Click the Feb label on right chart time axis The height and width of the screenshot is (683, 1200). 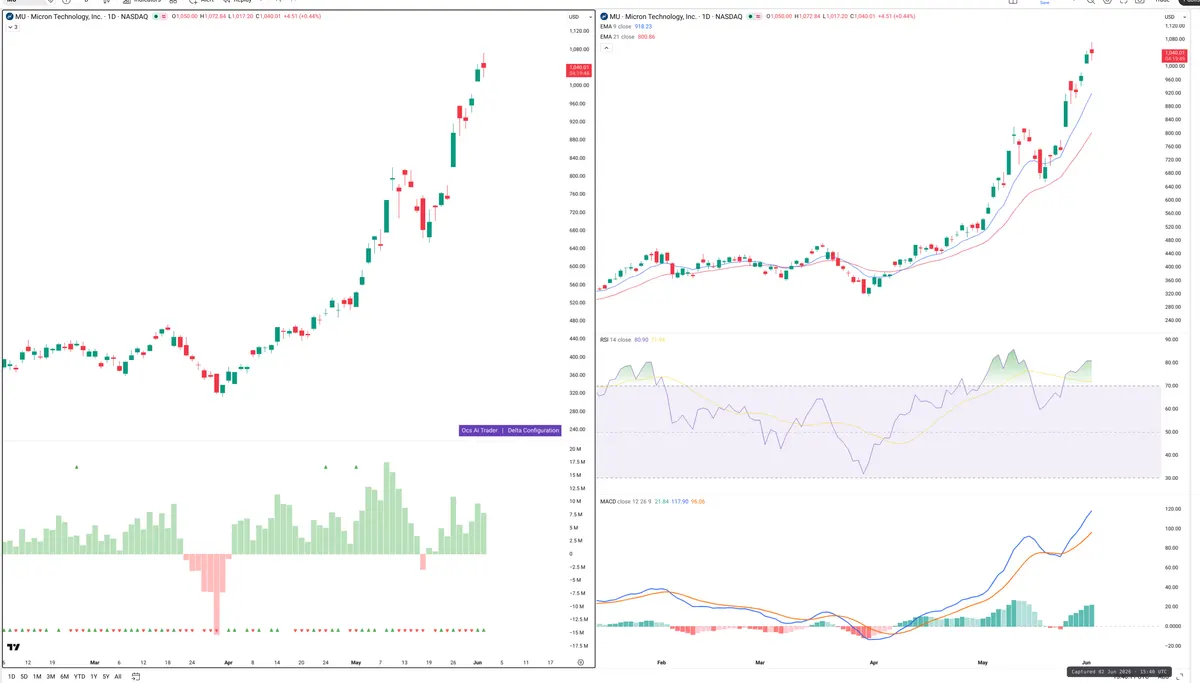tap(661, 662)
